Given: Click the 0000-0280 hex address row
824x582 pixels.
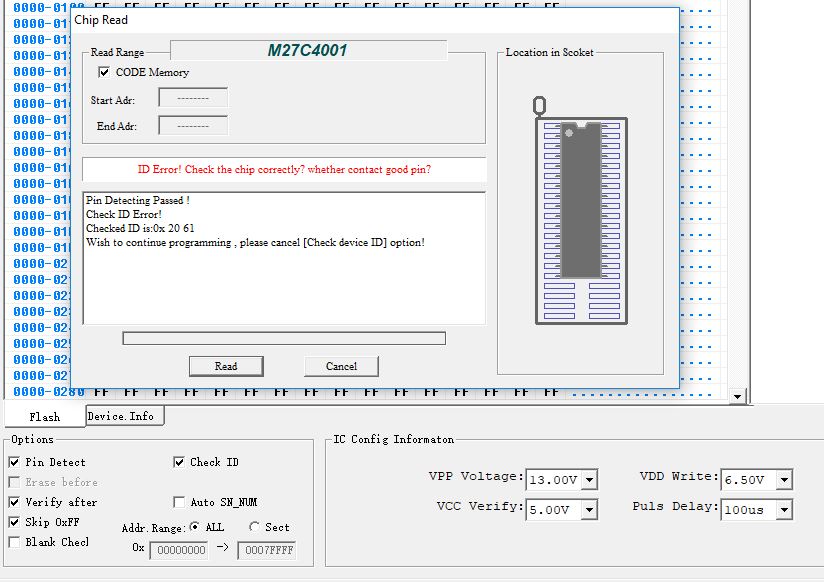Looking at the screenshot, I should pyautogui.click(x=49, y=392).
